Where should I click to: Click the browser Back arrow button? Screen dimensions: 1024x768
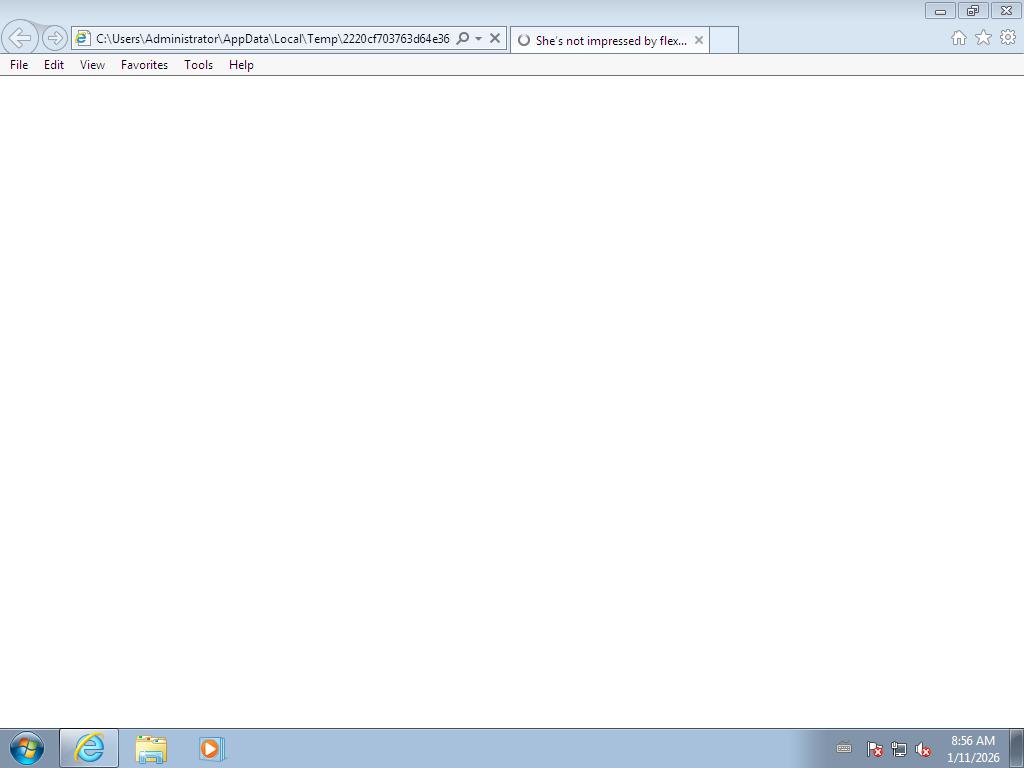coord(20,38)
